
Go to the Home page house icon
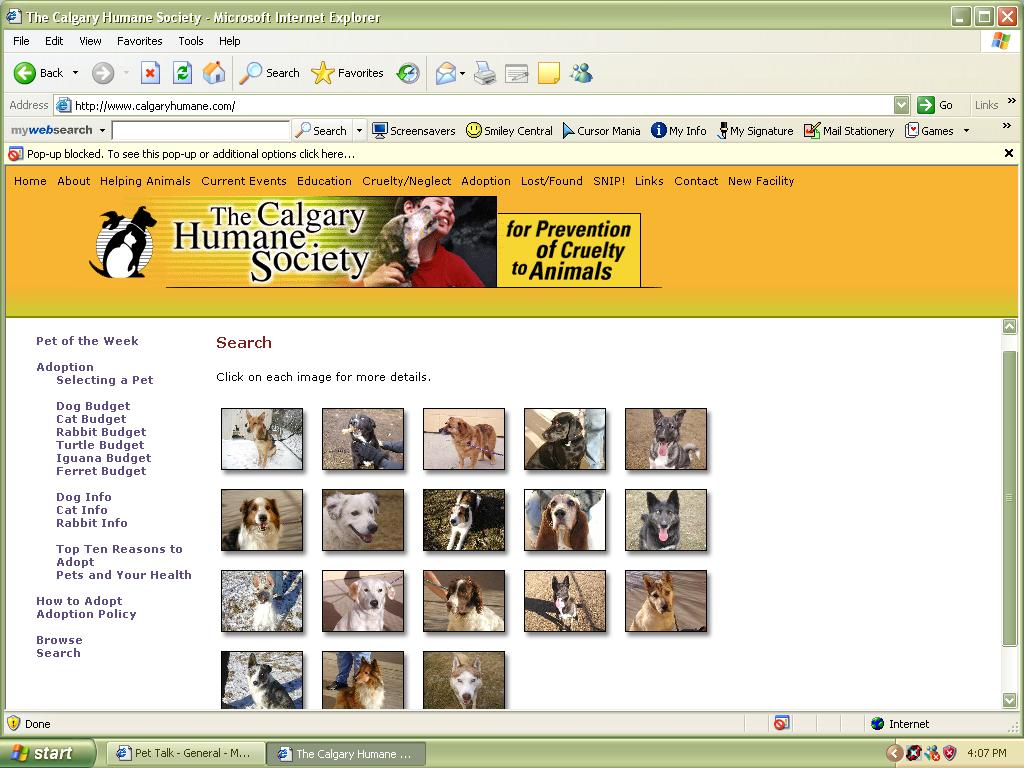[x=214, y=73]
